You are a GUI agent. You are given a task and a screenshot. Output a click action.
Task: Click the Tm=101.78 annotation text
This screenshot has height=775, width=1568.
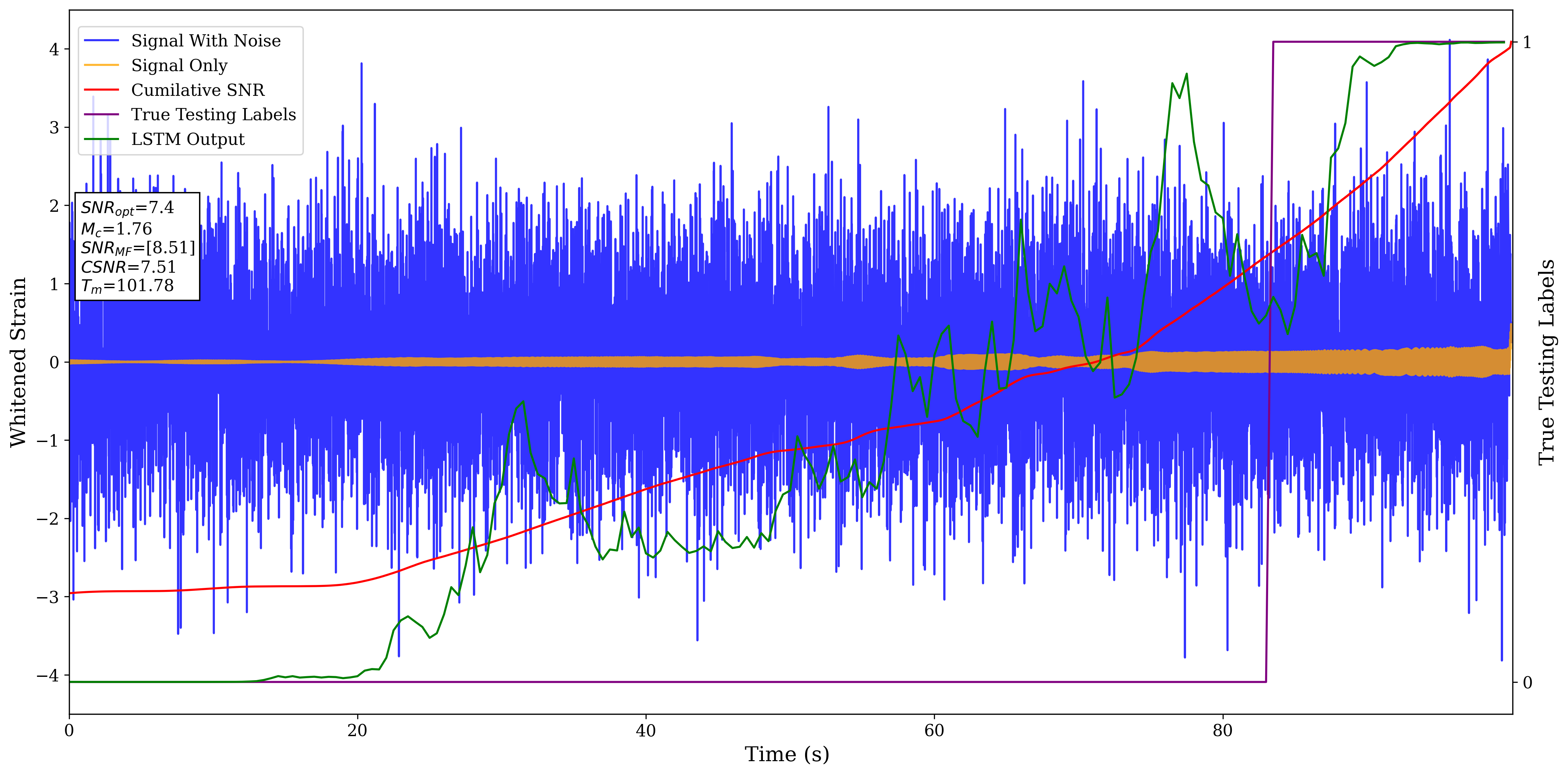[x=127, y=286]
